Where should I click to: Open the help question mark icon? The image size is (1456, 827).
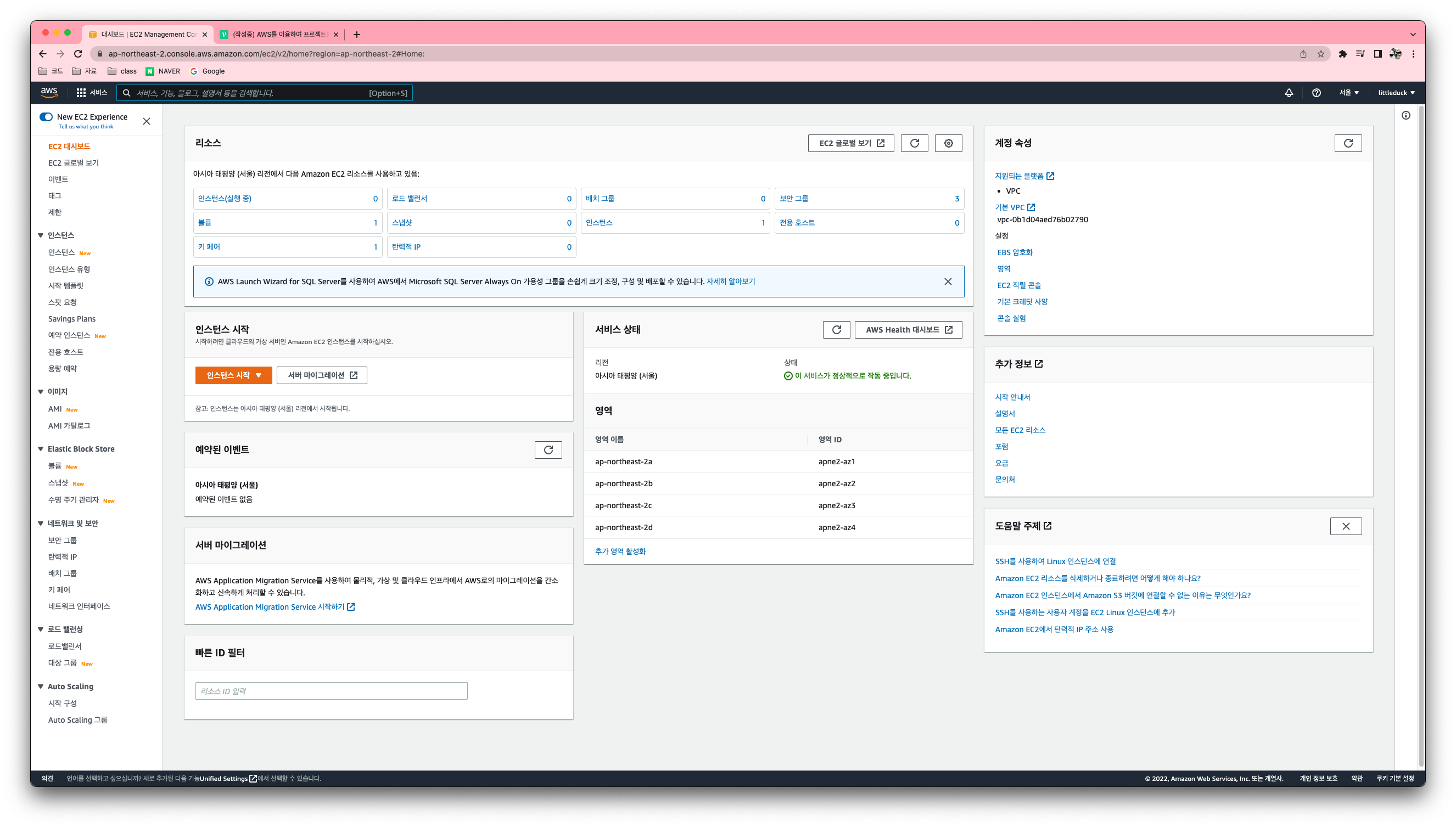pos(1316,93)
